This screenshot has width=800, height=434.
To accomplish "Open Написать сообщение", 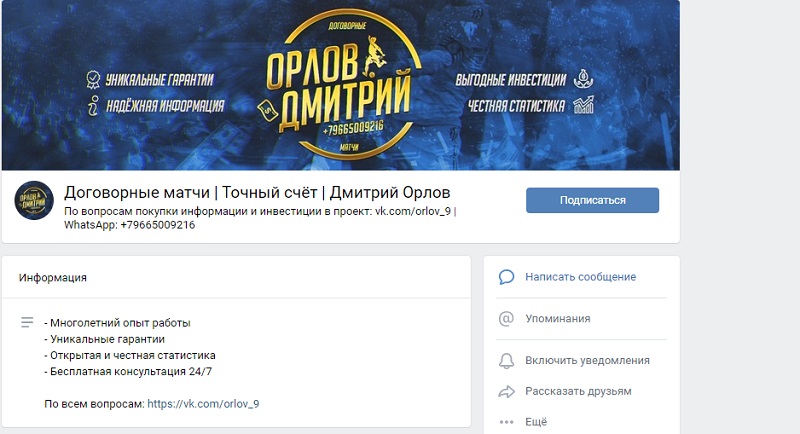I will coord(581,277).
